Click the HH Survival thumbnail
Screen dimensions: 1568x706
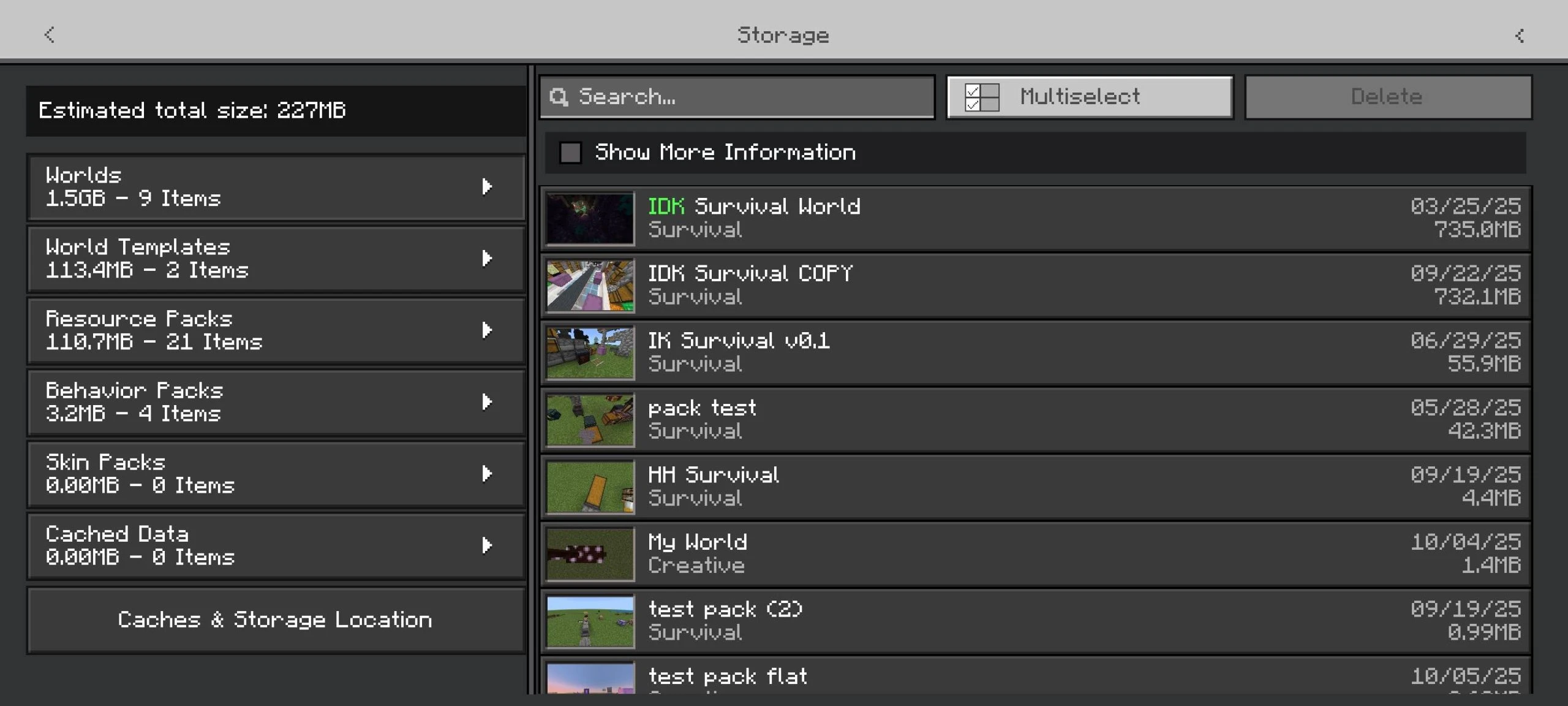tap(590, 487)
